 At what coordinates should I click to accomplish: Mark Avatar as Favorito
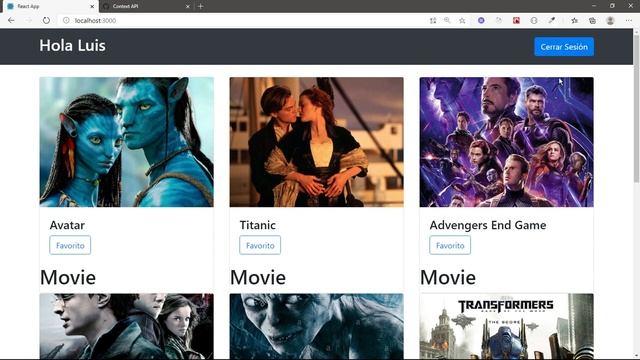70,245
